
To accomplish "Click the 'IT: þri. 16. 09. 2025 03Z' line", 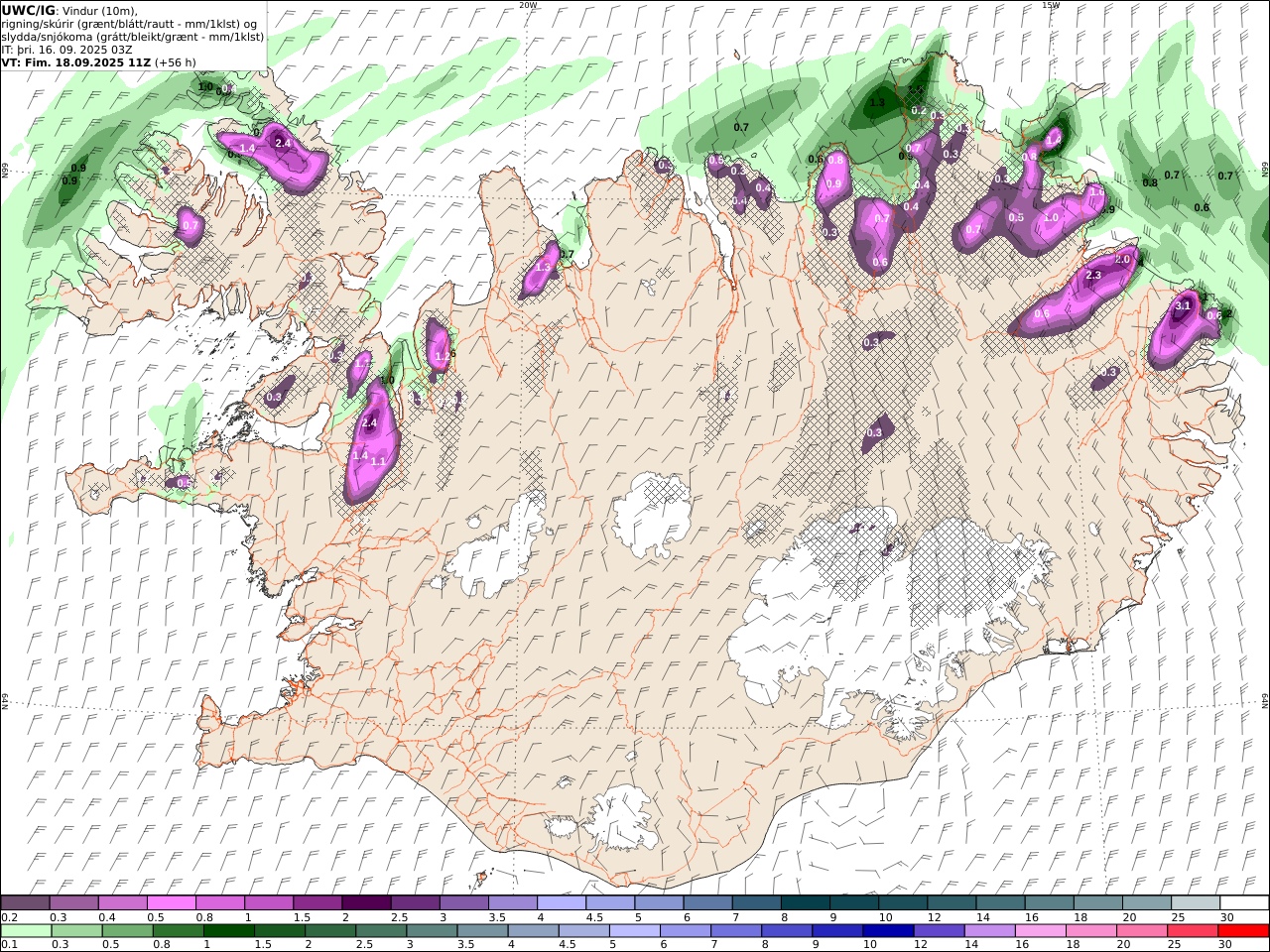I will click(66, 49).
